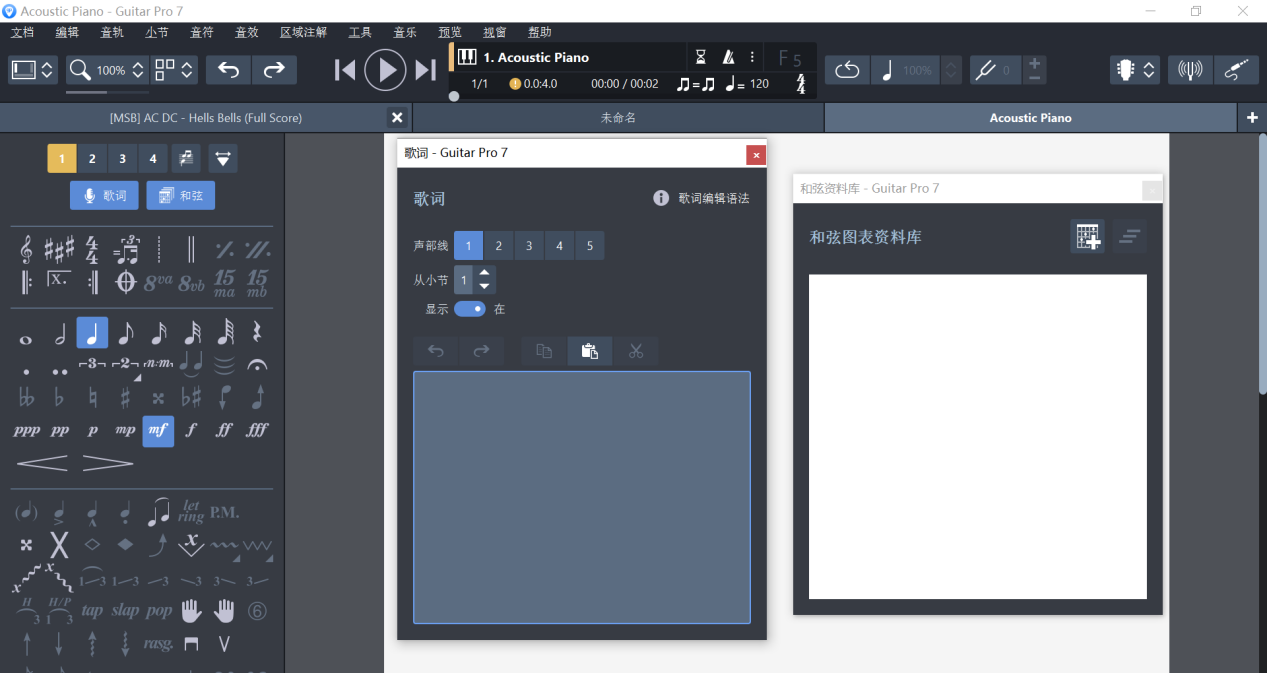Viewport: 1267px width, 673px height.
Task: Open the 工具 menu
Action: (x=359, y=31)
